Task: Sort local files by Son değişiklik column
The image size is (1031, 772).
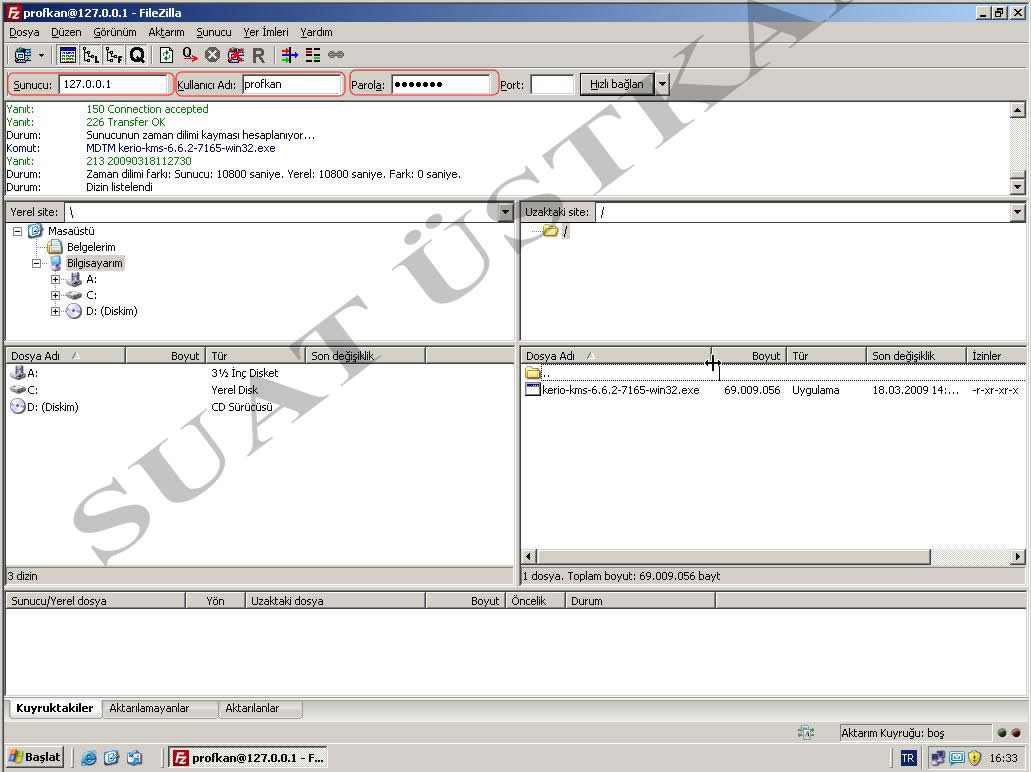Action: [x=366, y=356]
